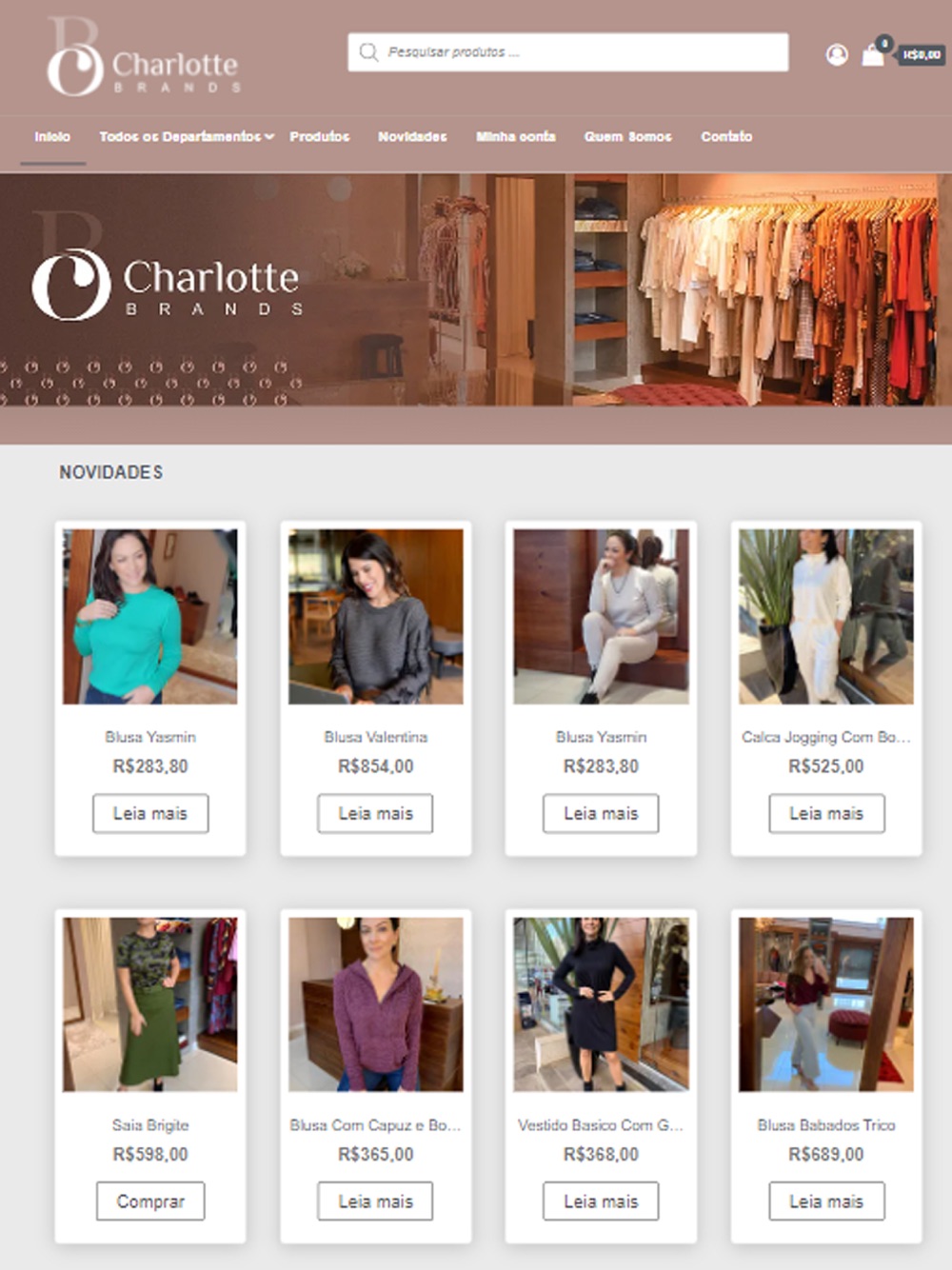Screen dimensions: 952x1270
Task: Open the Novidades menu item
Action: [412, 136]
